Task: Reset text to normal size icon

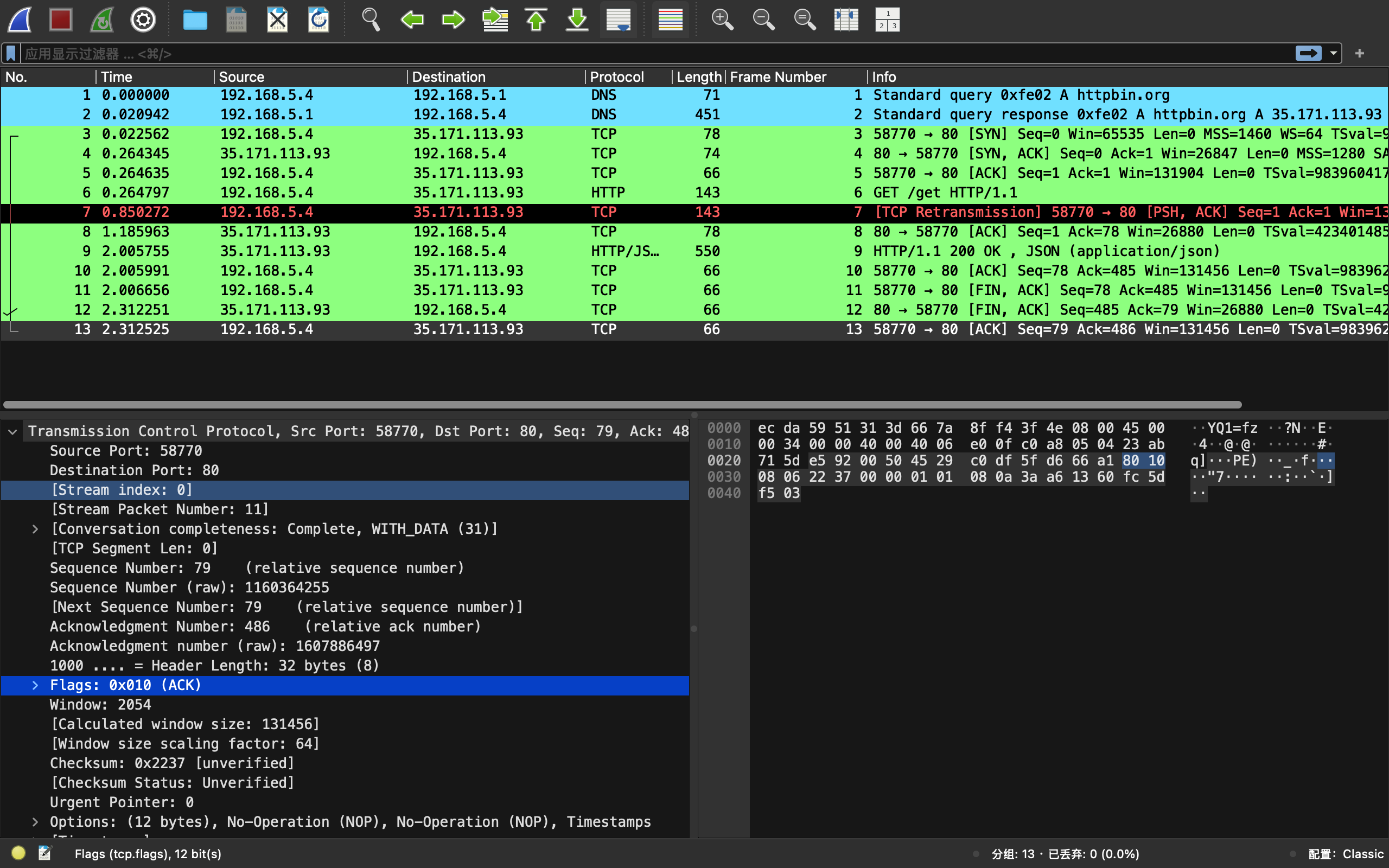Action: tap(805, 20)
